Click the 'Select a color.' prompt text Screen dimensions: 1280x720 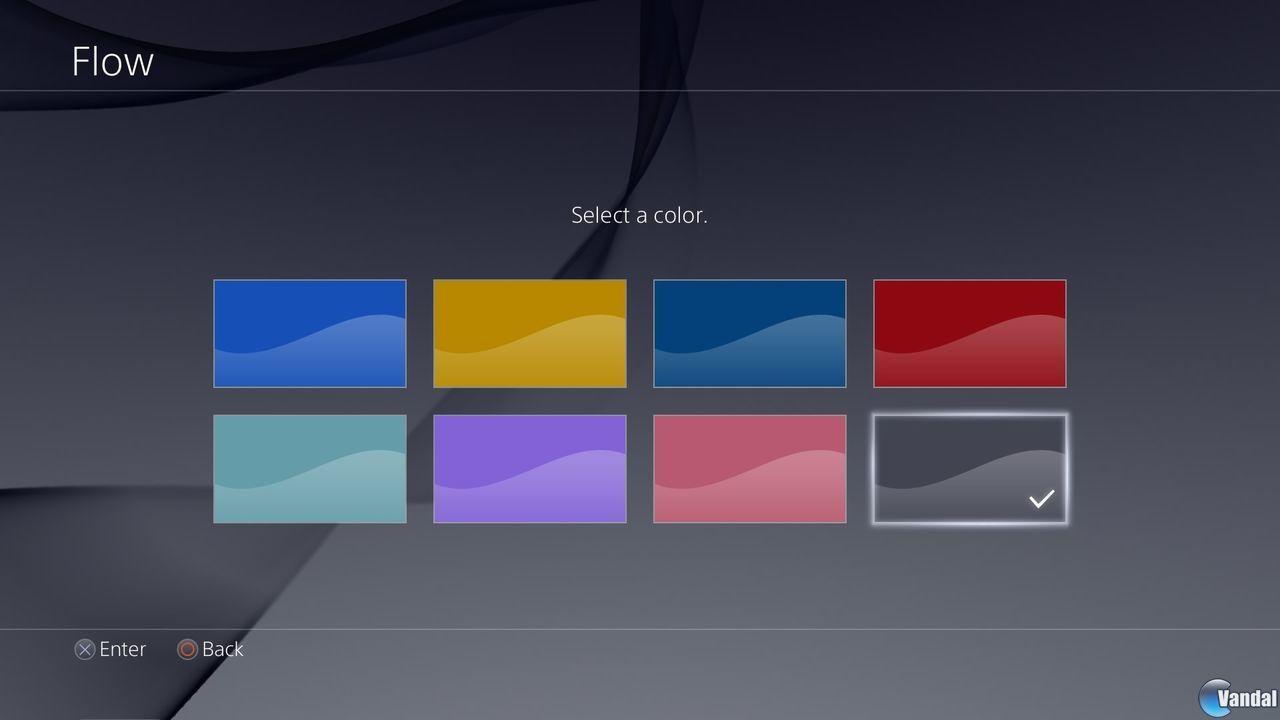[x=639, y=215]
